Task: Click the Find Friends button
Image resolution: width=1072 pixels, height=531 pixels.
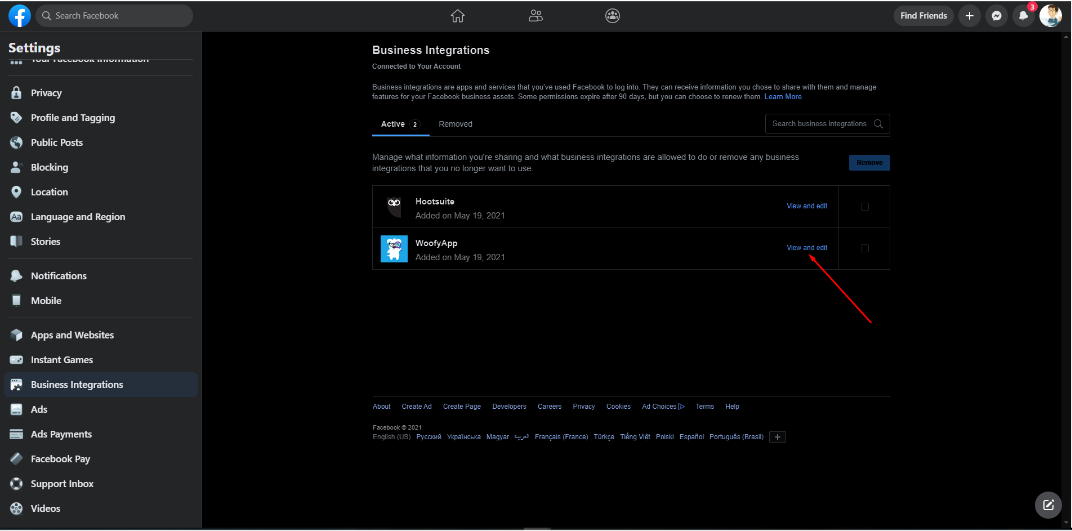Action: [923, 16]
